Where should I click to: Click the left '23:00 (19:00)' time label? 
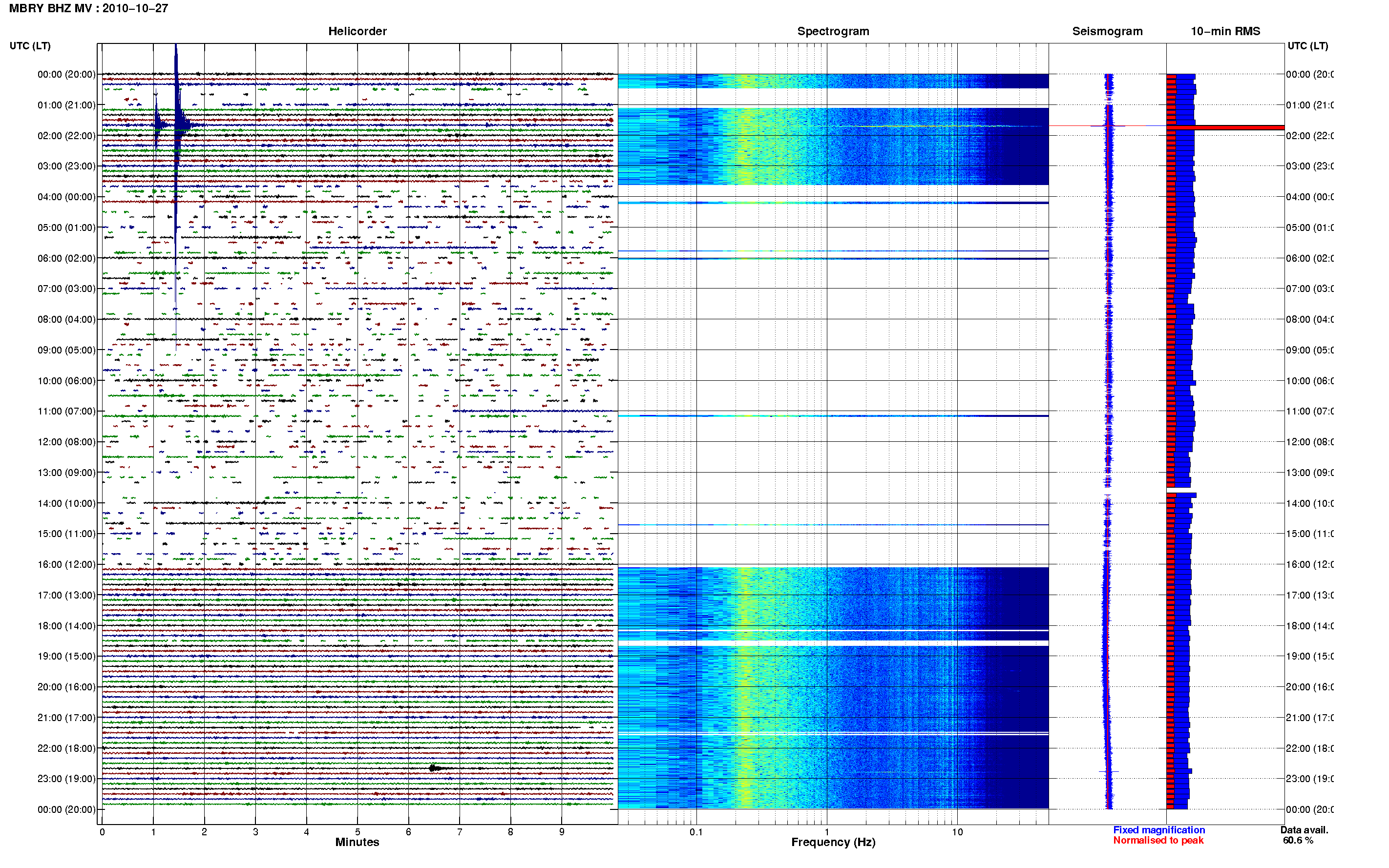click(x=66, y=779)
